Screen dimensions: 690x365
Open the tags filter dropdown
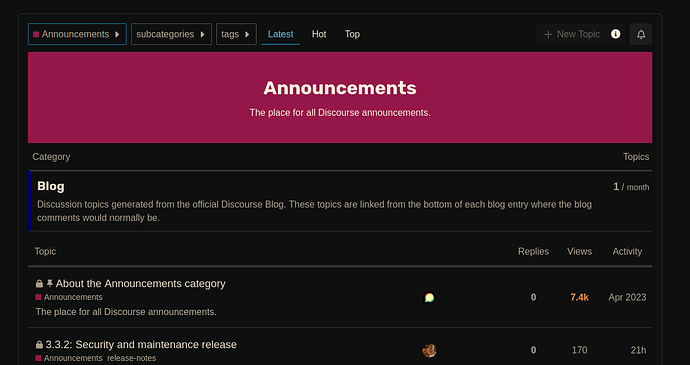point(236,34)
